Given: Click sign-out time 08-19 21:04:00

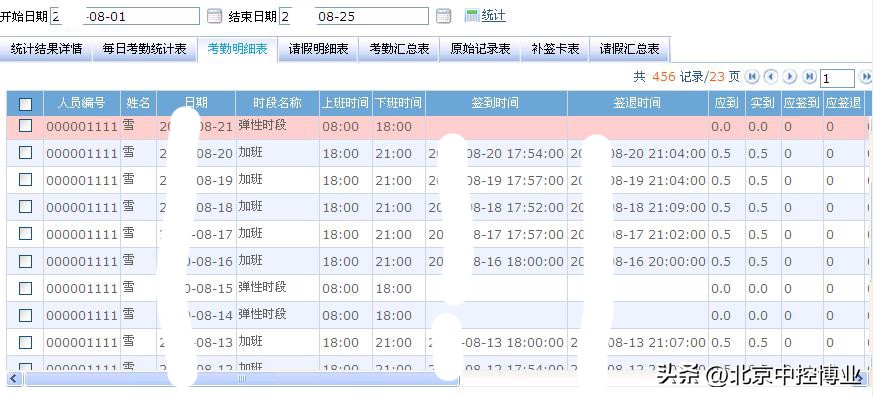Looking at the screenshot, I should pos(638,180).
